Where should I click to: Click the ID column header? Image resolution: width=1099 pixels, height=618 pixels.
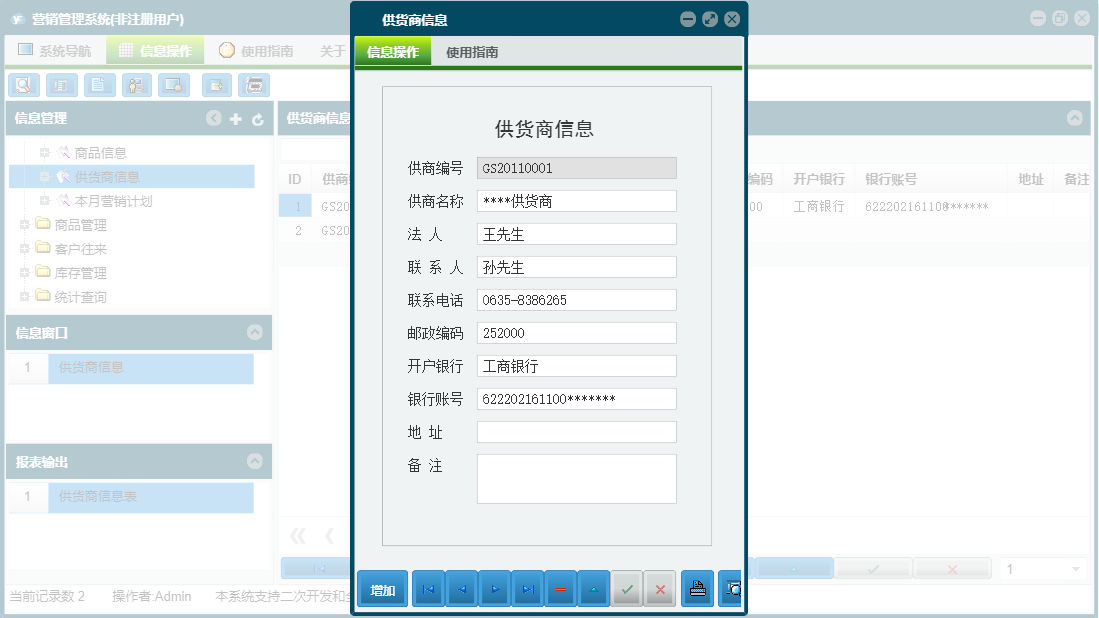pyautogui.click(x=295, y=179)
